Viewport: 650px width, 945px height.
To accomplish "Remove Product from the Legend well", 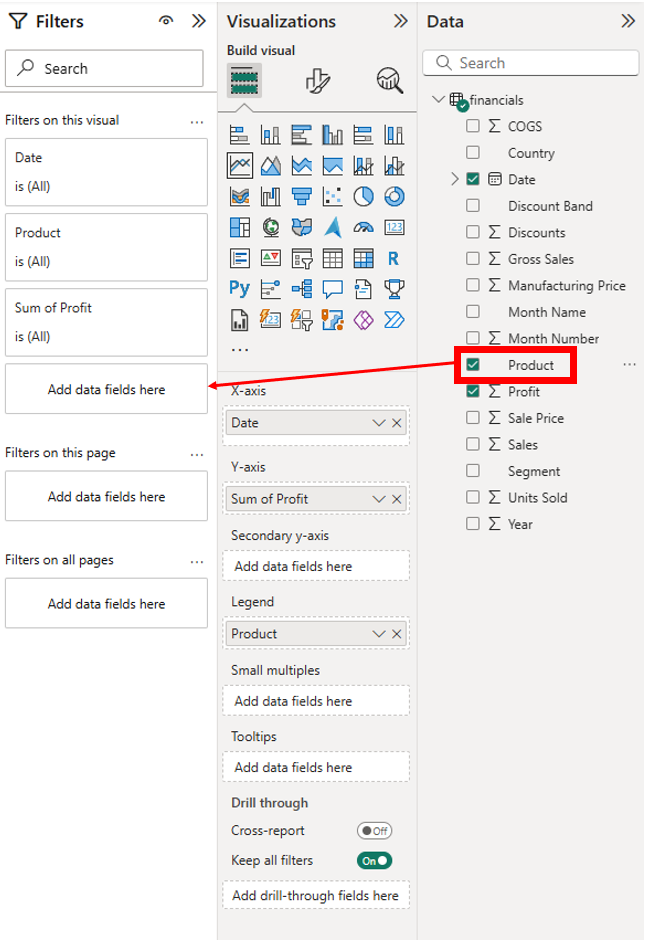I will click(x=396, y=634).
